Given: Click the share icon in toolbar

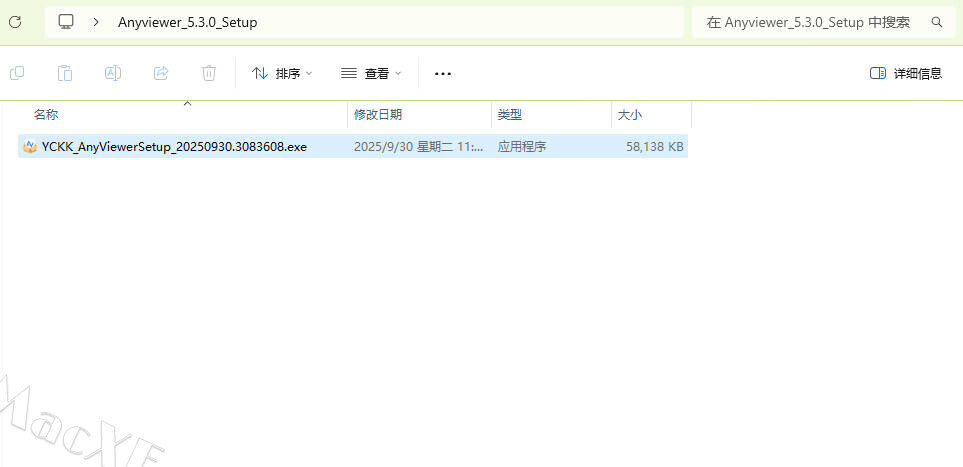Looking at the screenshot, I should pos(161,73).
